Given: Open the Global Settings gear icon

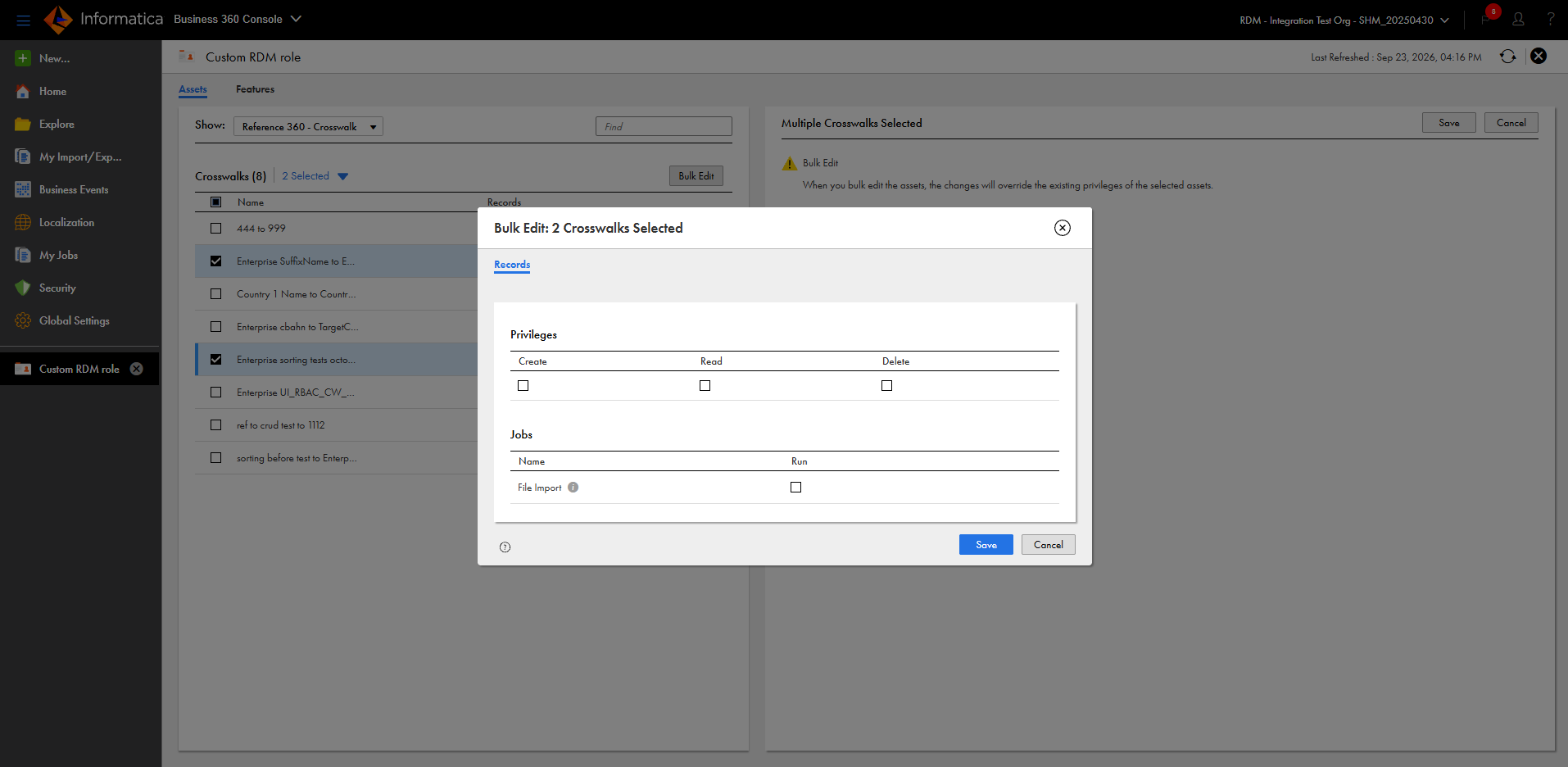Looking at the screenshot, I should tap(23, 320).
